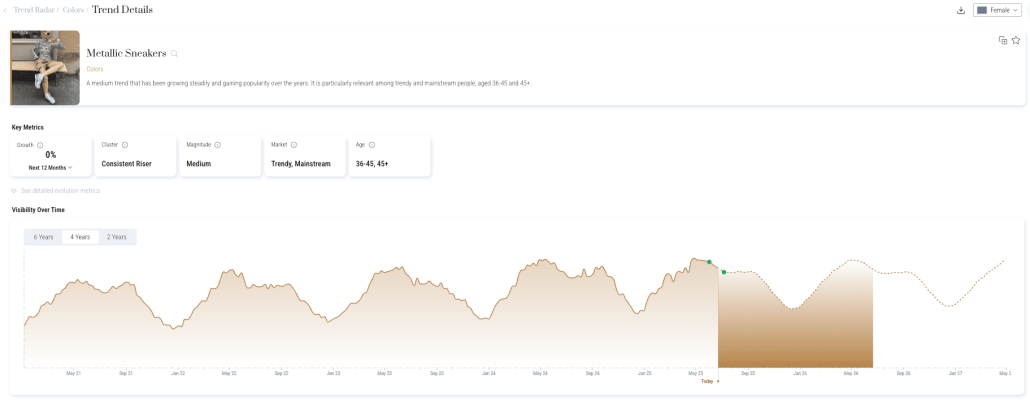Click the info icon next to Cluster

point(125,145)
